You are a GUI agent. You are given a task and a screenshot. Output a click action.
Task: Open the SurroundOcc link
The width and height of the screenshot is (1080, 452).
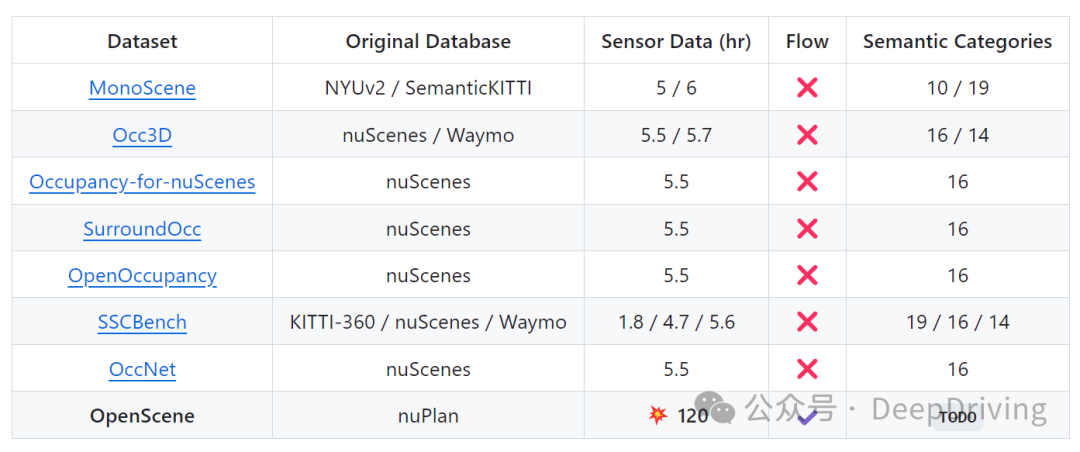[x=142, y=229]
